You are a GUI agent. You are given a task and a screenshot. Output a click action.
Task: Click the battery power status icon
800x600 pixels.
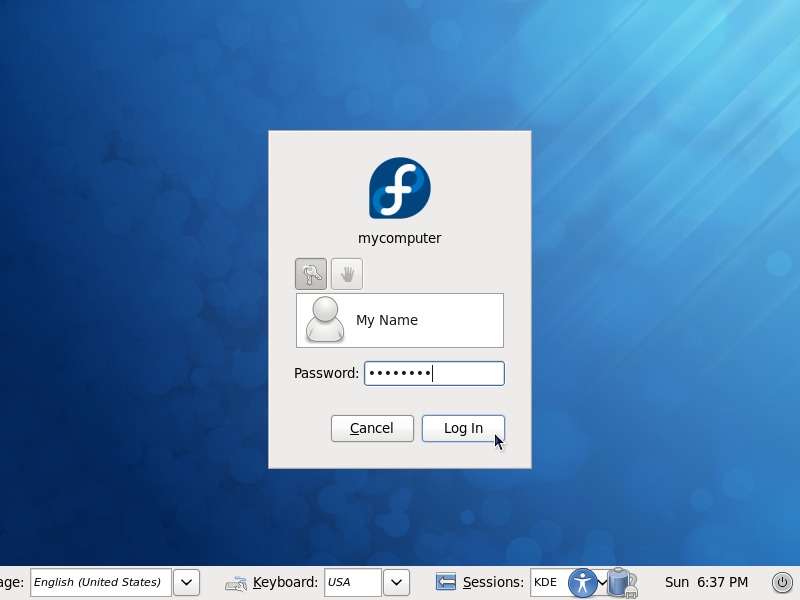tap(622, 582)
